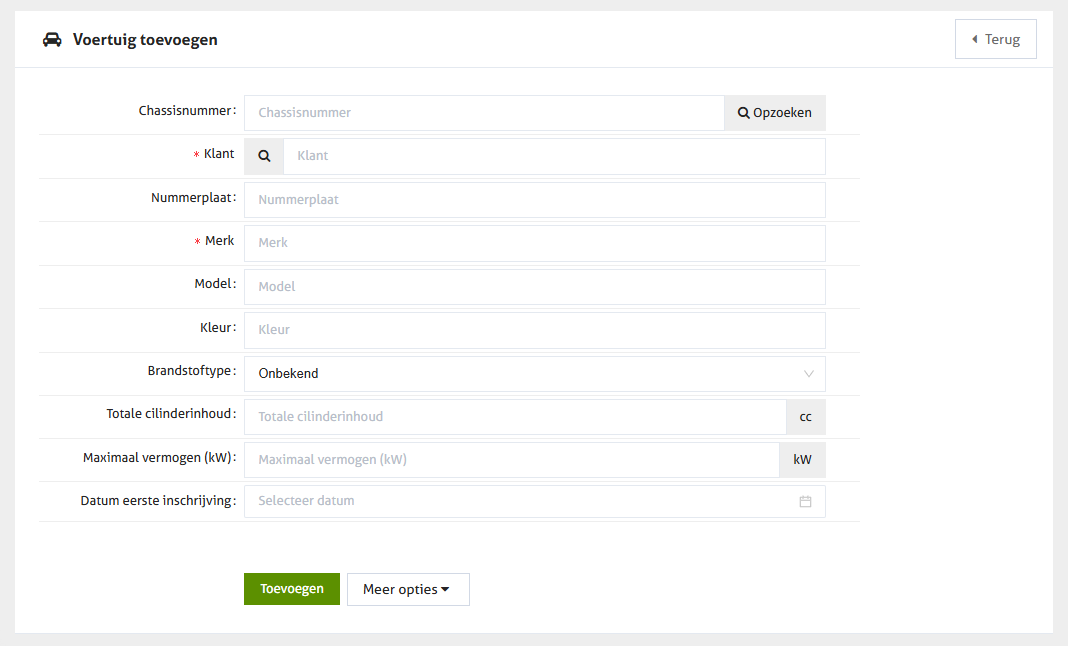Click the Totale cilinderinhoud field
The image size is (1068, 646).
[x=514, y=417]
